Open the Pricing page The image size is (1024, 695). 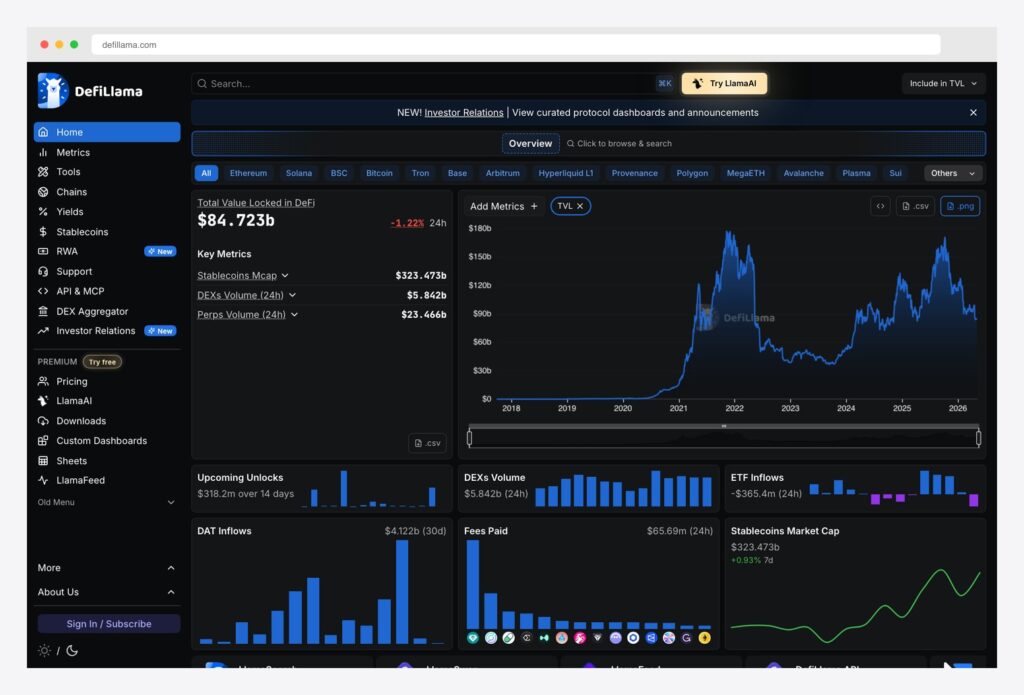106,381
